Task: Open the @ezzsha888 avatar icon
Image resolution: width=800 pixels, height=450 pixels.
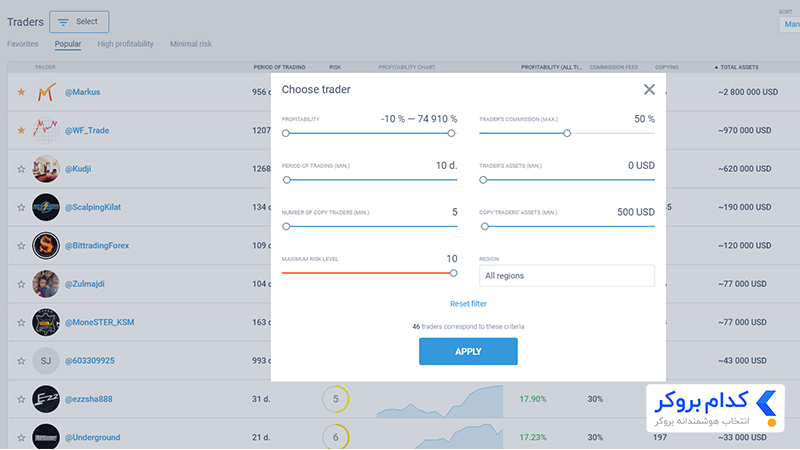Action: click(46, 399)
